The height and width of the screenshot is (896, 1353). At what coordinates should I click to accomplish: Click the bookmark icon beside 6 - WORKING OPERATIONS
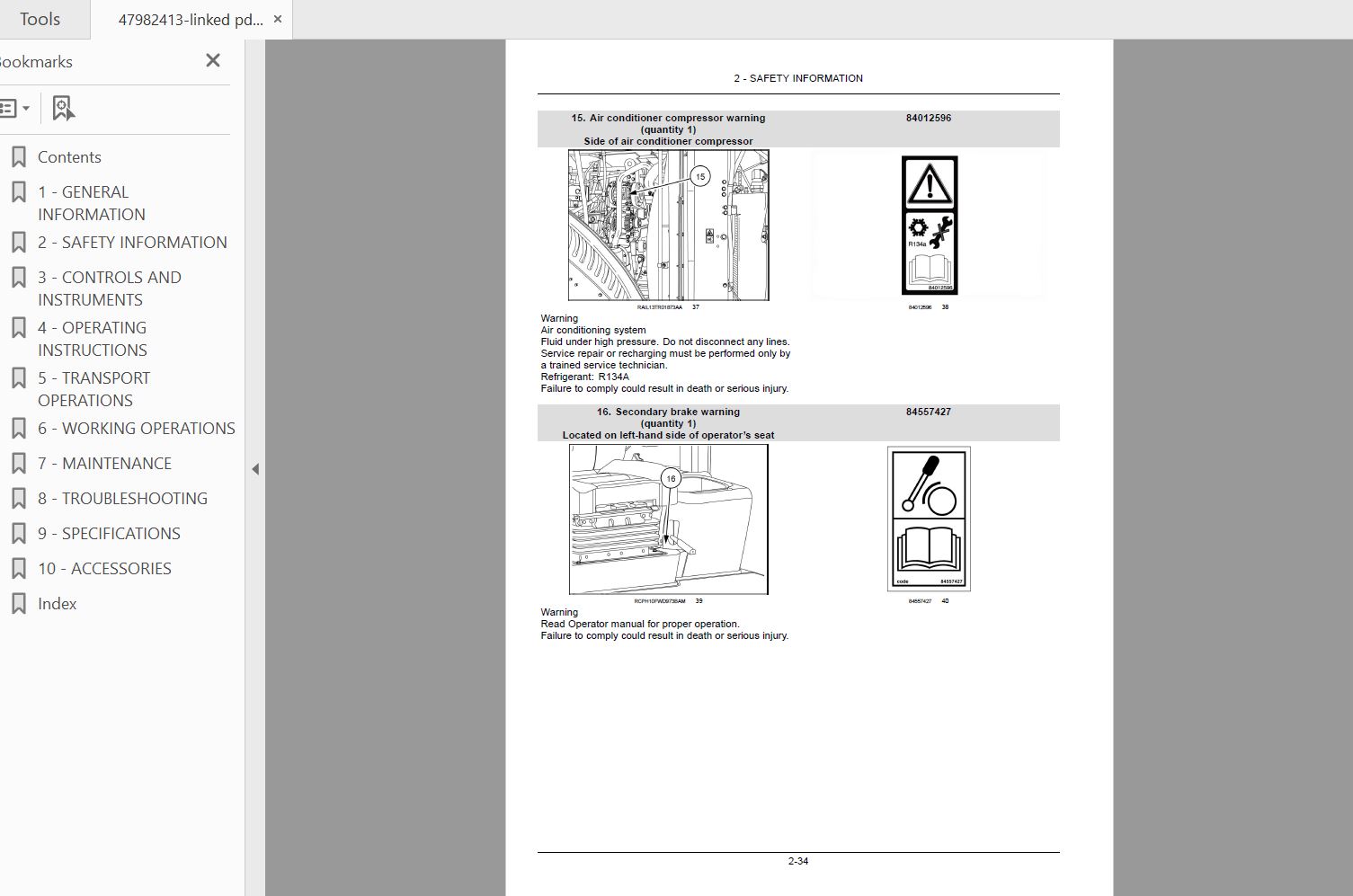(19, 429)
